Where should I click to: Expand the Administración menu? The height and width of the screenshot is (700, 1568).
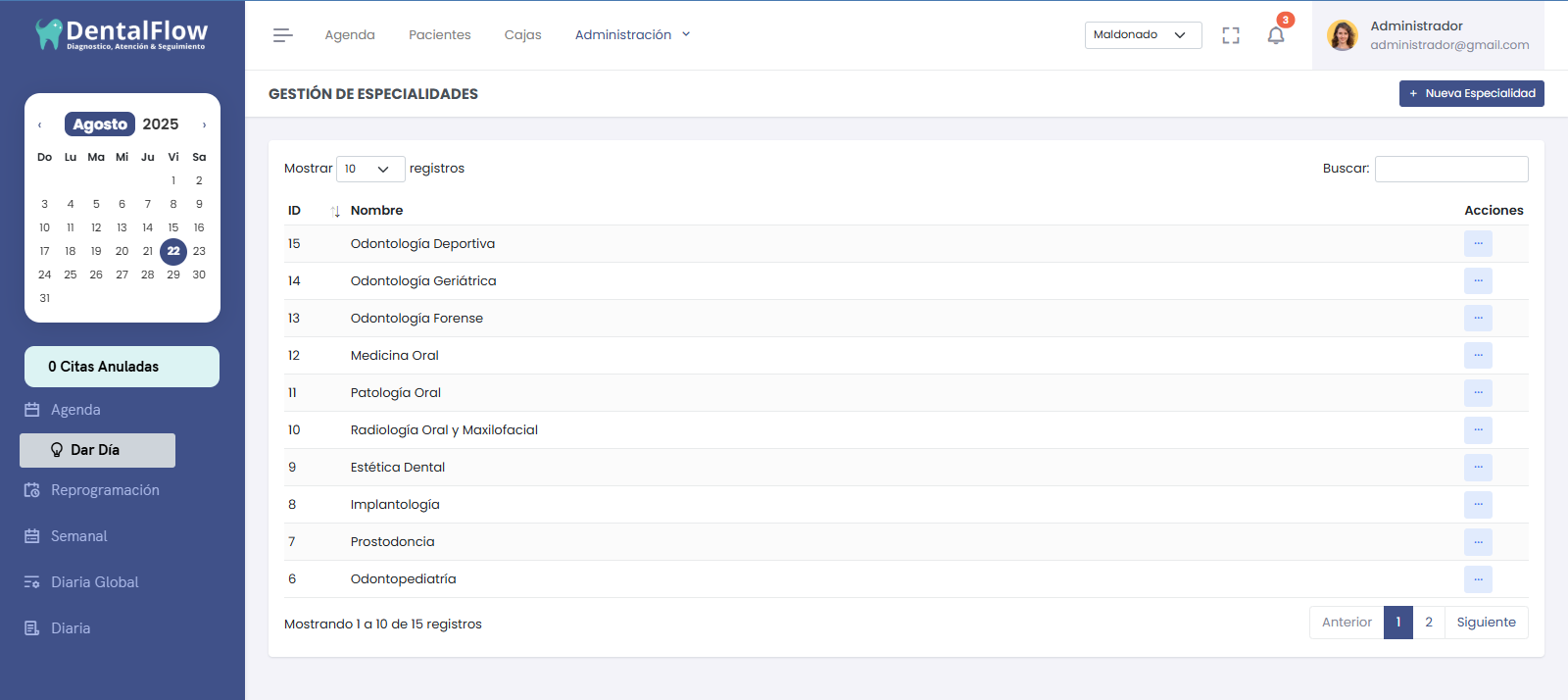pos(632,35)
